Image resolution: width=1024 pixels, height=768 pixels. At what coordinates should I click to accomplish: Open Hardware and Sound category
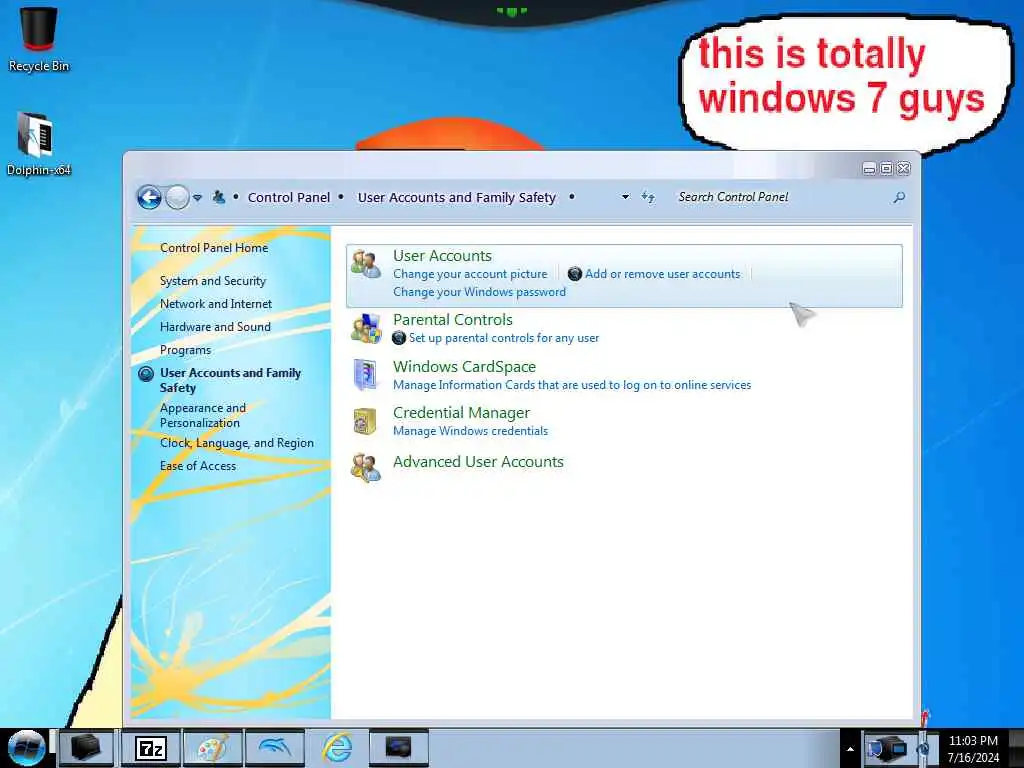point(216,327)
